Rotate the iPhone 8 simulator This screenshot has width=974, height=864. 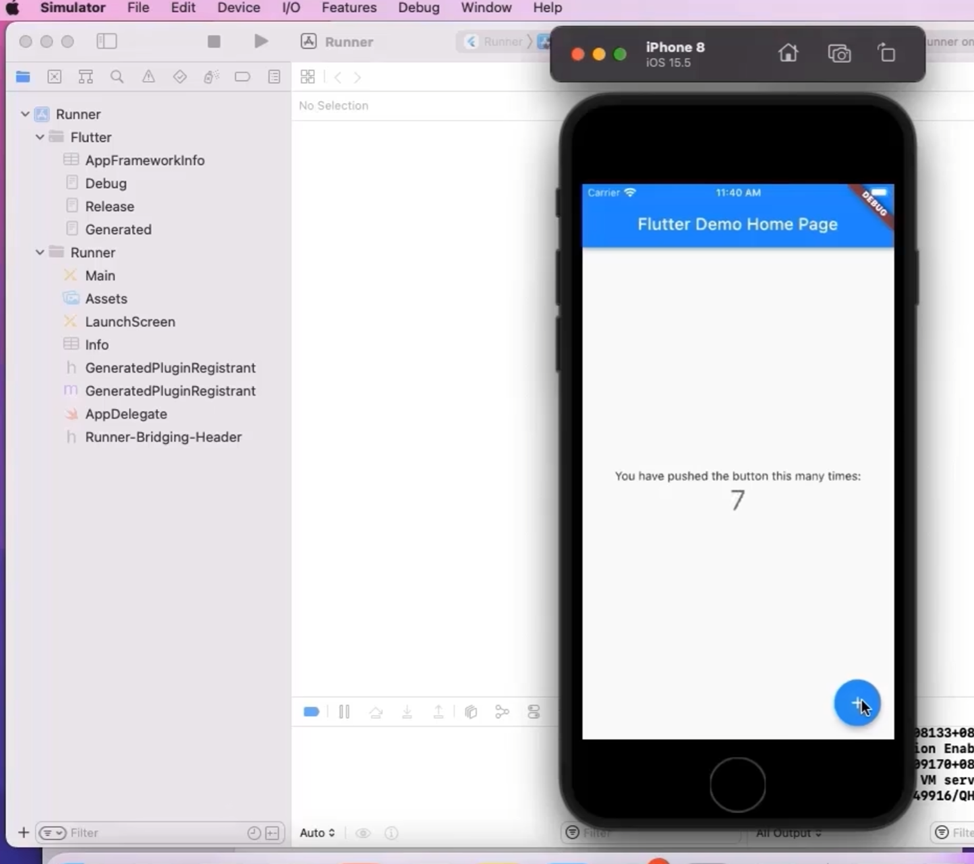click(886, 54)
